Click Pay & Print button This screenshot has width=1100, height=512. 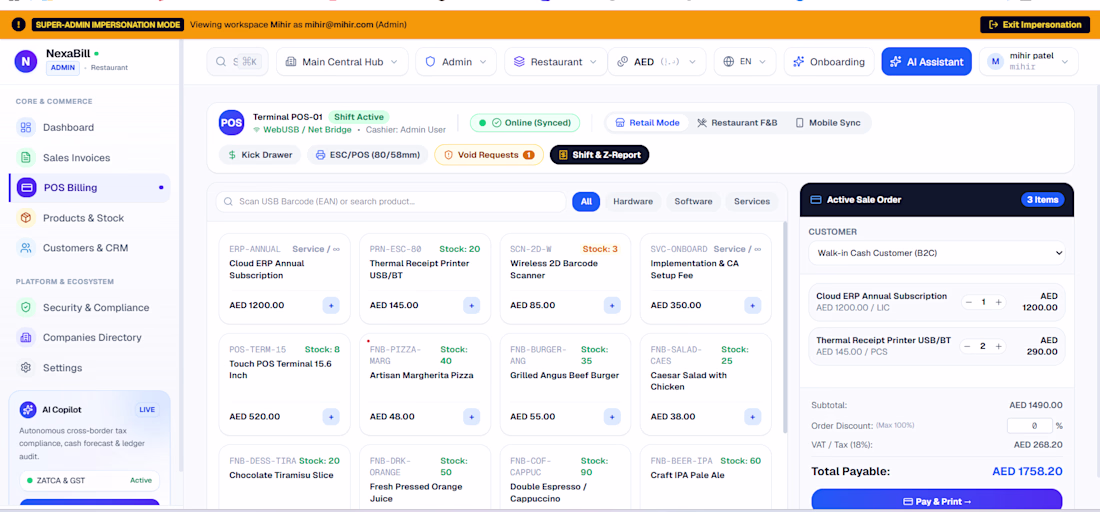[x=937, y=501]
